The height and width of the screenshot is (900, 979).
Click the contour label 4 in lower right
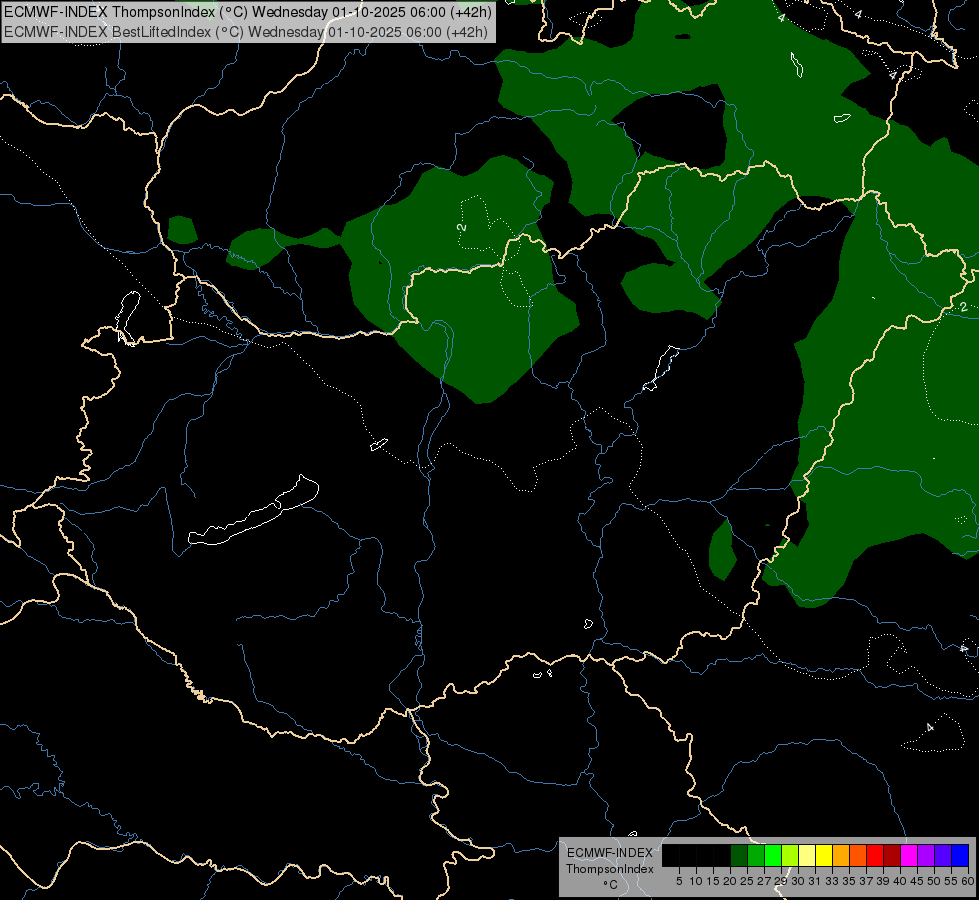pos(929,727)
